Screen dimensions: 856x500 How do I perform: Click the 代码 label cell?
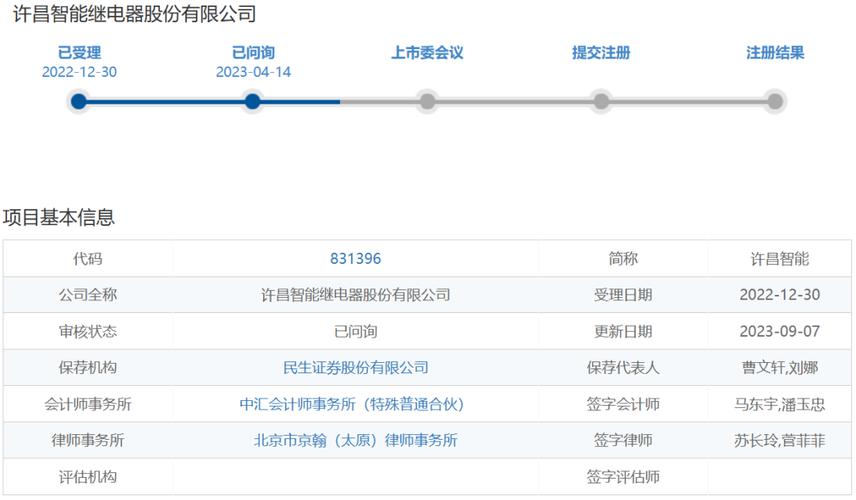[x=88, y=259]
